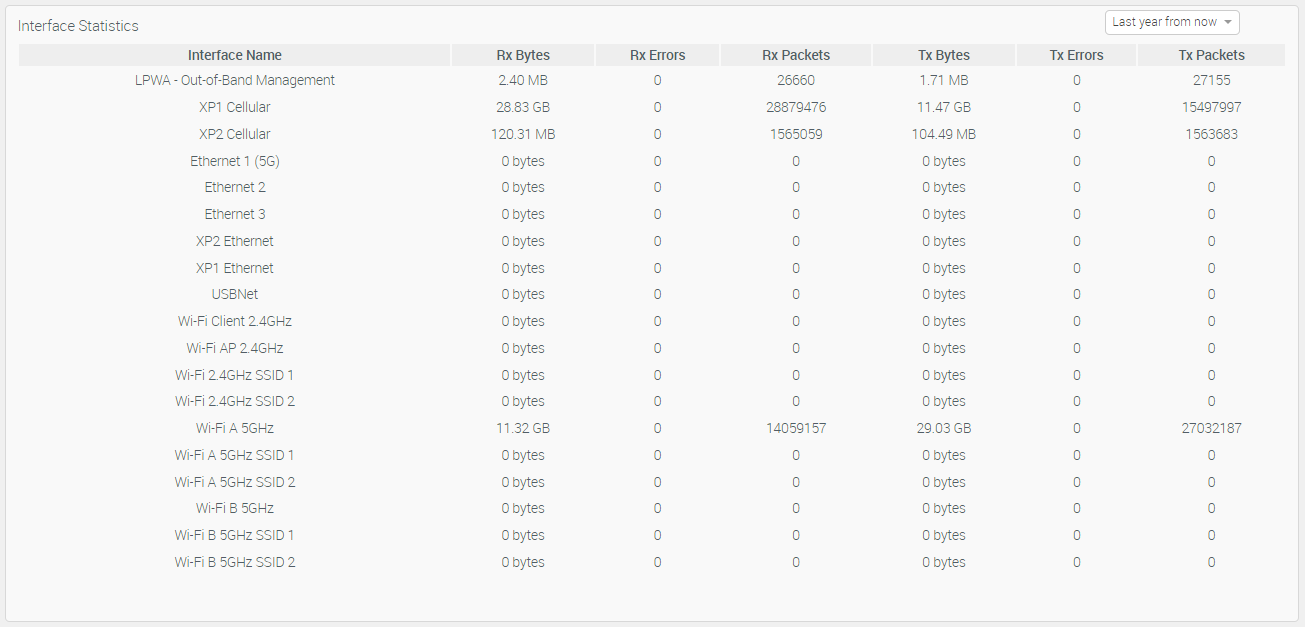Click the Interface Statistics panel title
This screenshot has height=627, width=1305.
pos(78,26)
